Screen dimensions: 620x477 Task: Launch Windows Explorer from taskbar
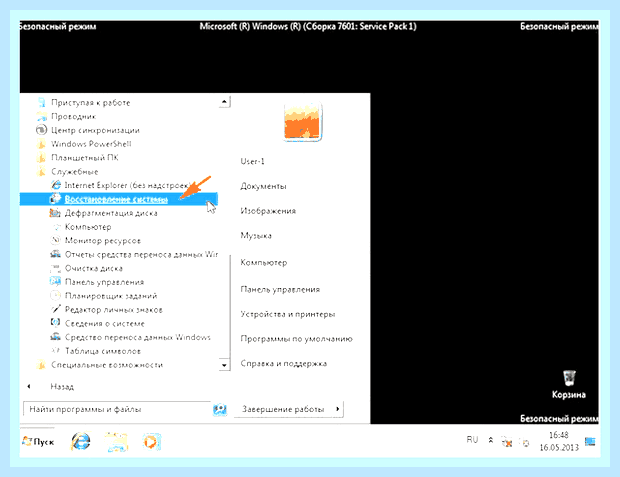pyautogui.click(x=116, y=442)
